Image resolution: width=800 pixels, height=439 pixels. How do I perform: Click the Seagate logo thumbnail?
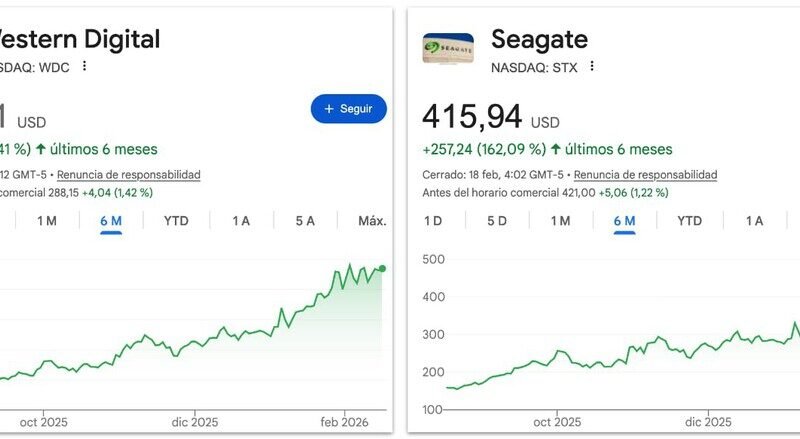coord(448,51)
